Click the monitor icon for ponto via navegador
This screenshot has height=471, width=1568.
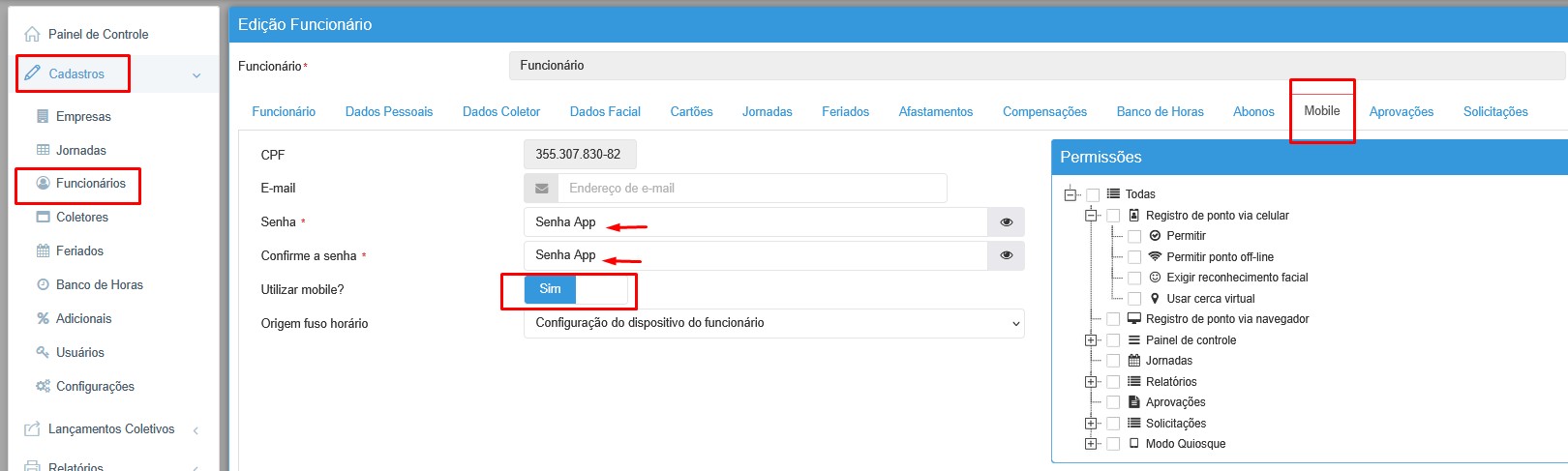pyautogui.click(x=1134, y=319)
